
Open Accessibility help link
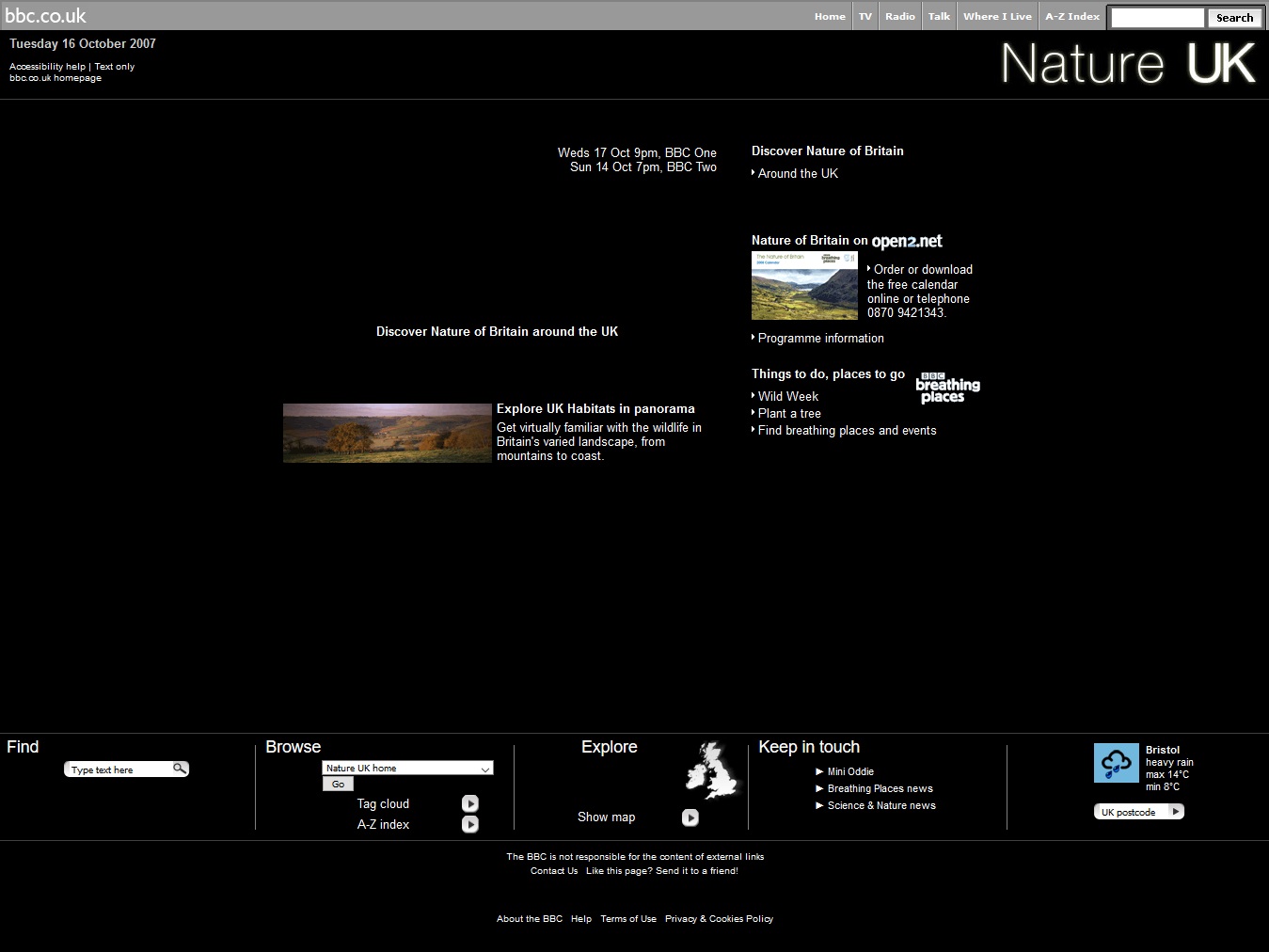pyautogui.click(x=47, y=67)
